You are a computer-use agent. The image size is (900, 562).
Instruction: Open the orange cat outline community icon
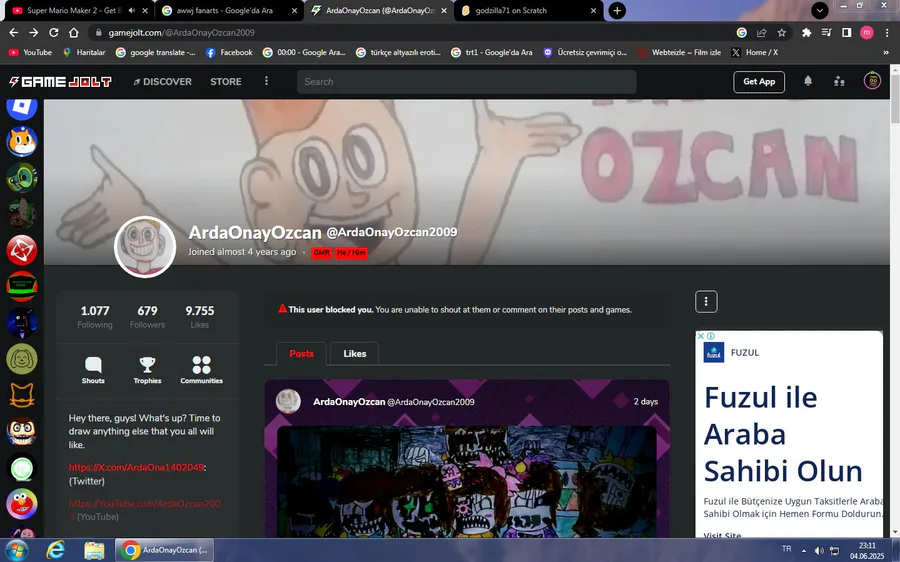(x=22, y=395)
